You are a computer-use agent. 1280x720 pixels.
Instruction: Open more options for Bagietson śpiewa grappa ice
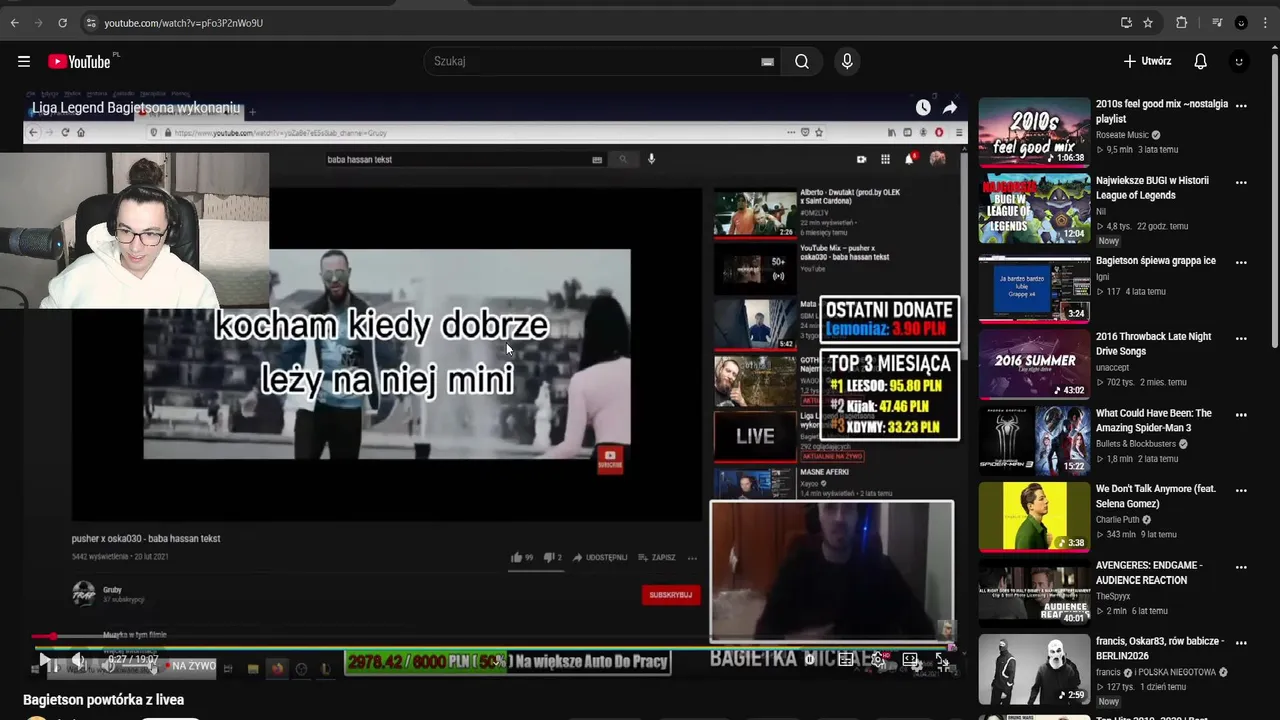tap(1241, 262)
